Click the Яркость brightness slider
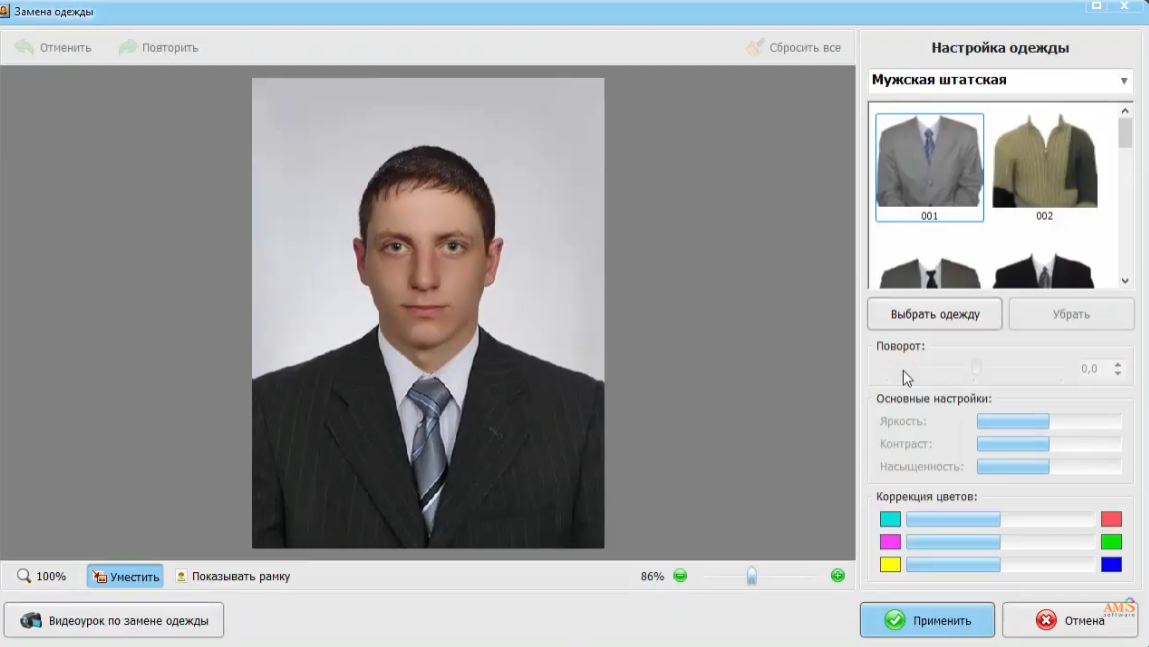Screen dimensions: 1149x647 coord(1049,421)
